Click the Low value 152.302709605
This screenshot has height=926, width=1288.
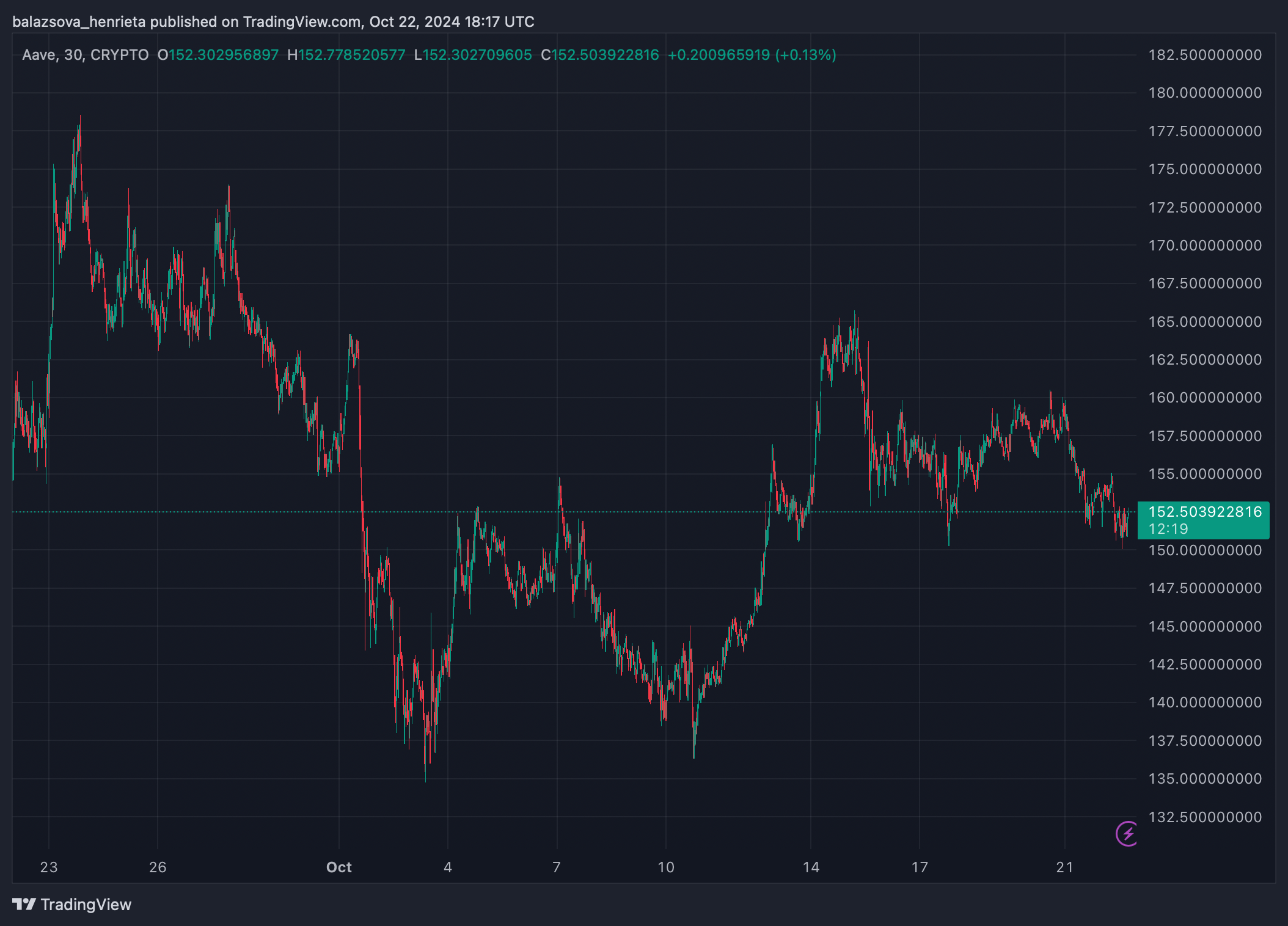coord(477,55)
